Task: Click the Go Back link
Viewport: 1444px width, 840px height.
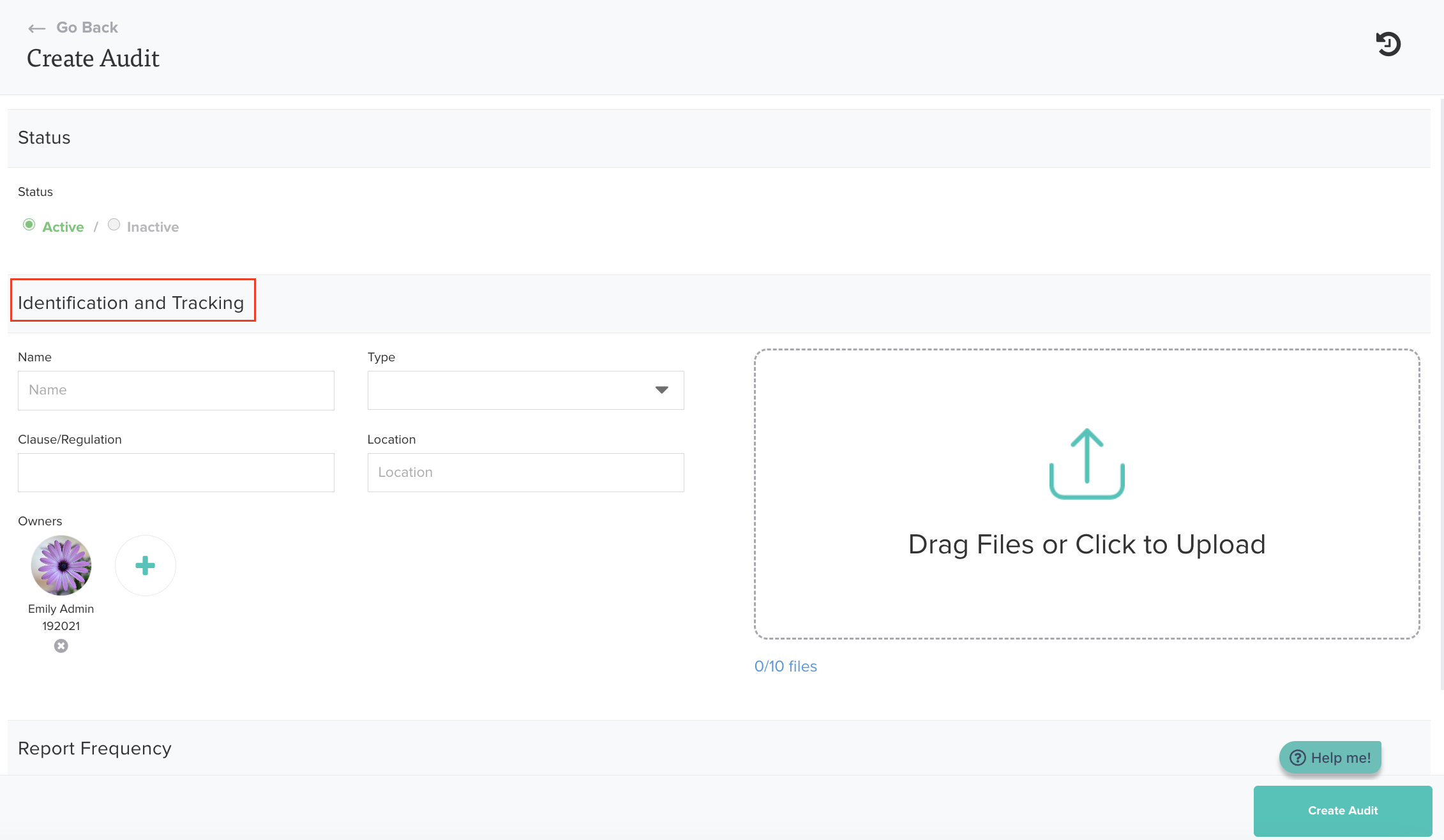Action: pyautogui.click(x=87, y=27)
